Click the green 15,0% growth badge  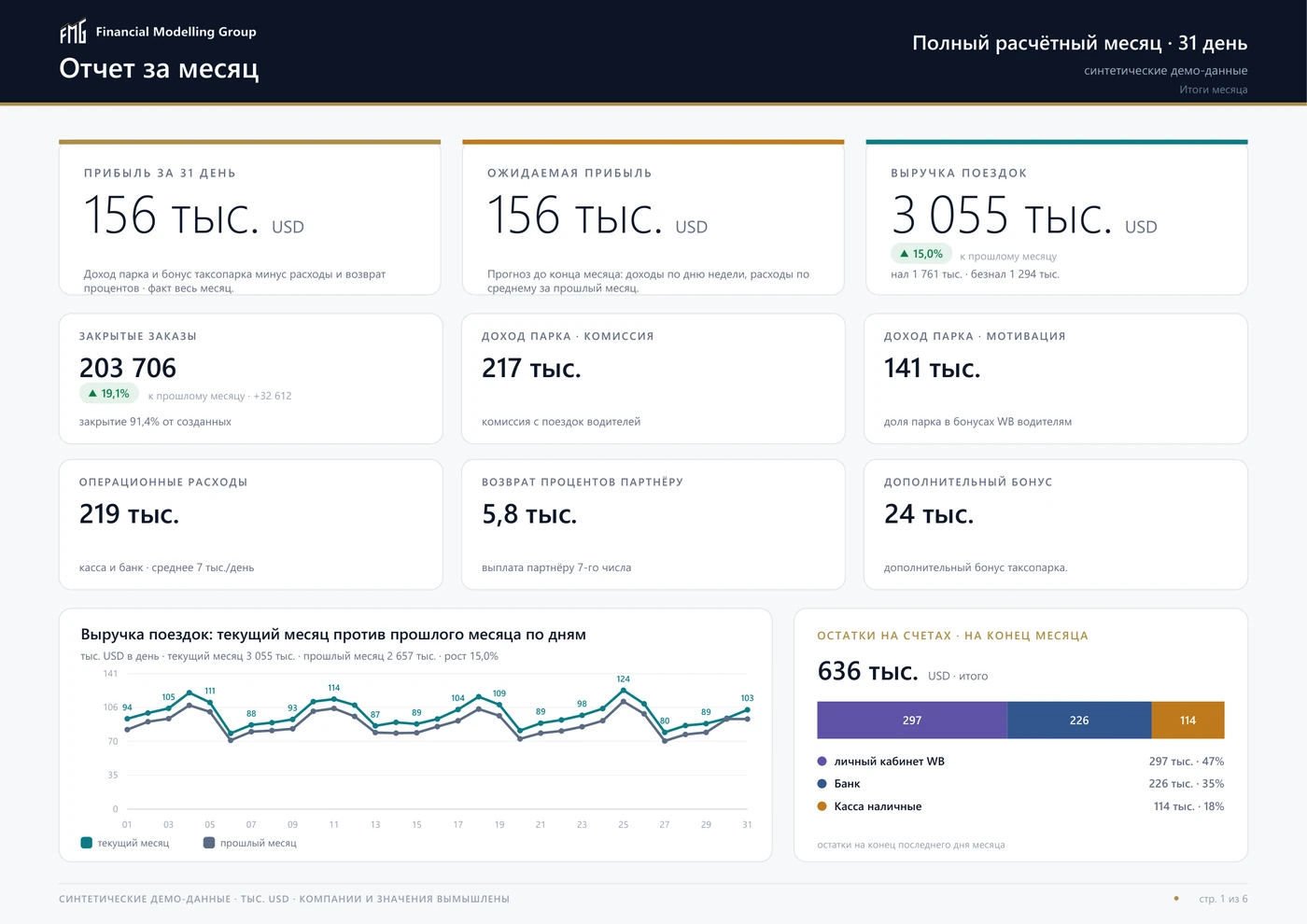click(x=921, y=254)
